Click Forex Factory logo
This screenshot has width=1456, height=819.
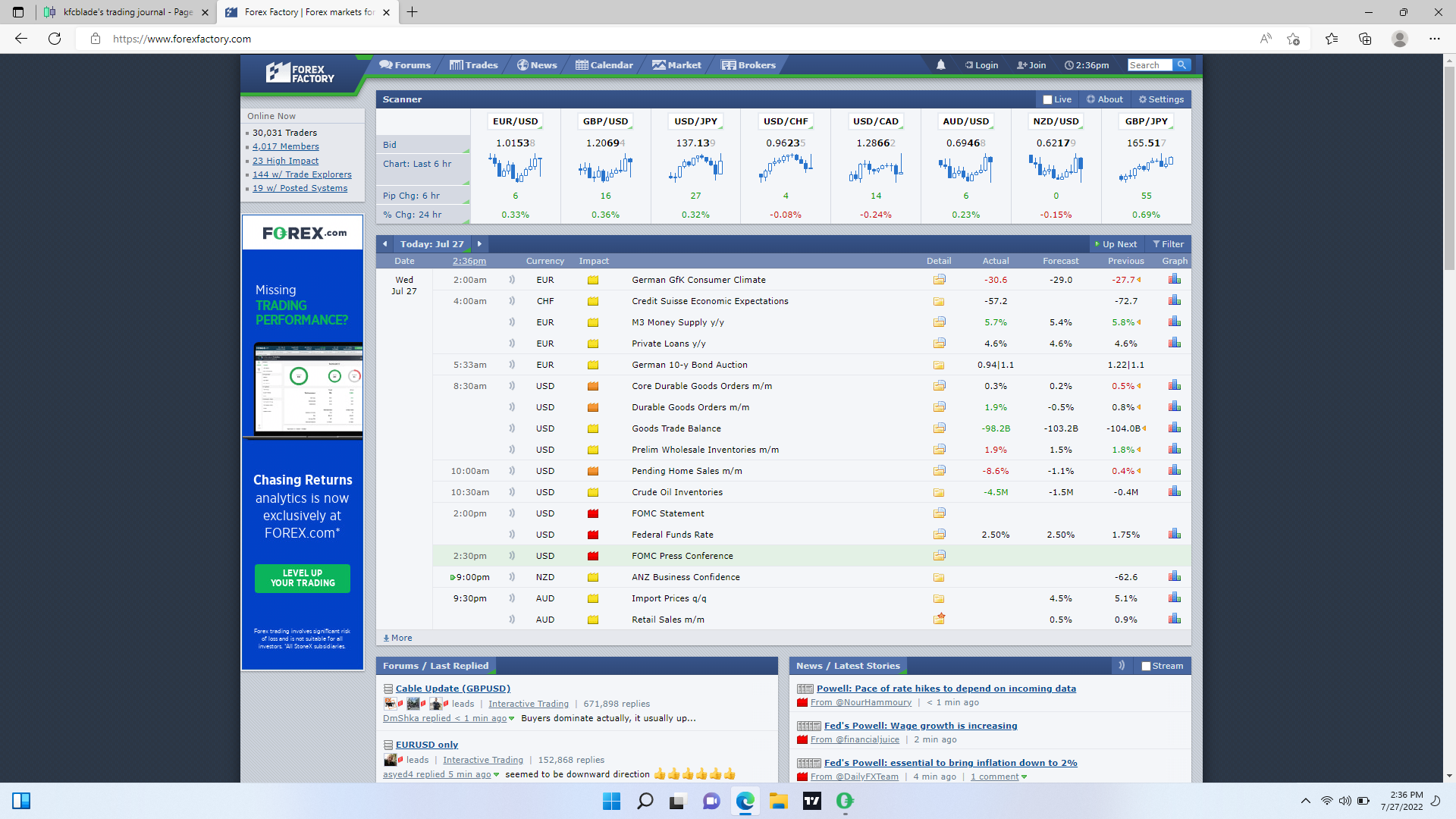tap(300, 74)
